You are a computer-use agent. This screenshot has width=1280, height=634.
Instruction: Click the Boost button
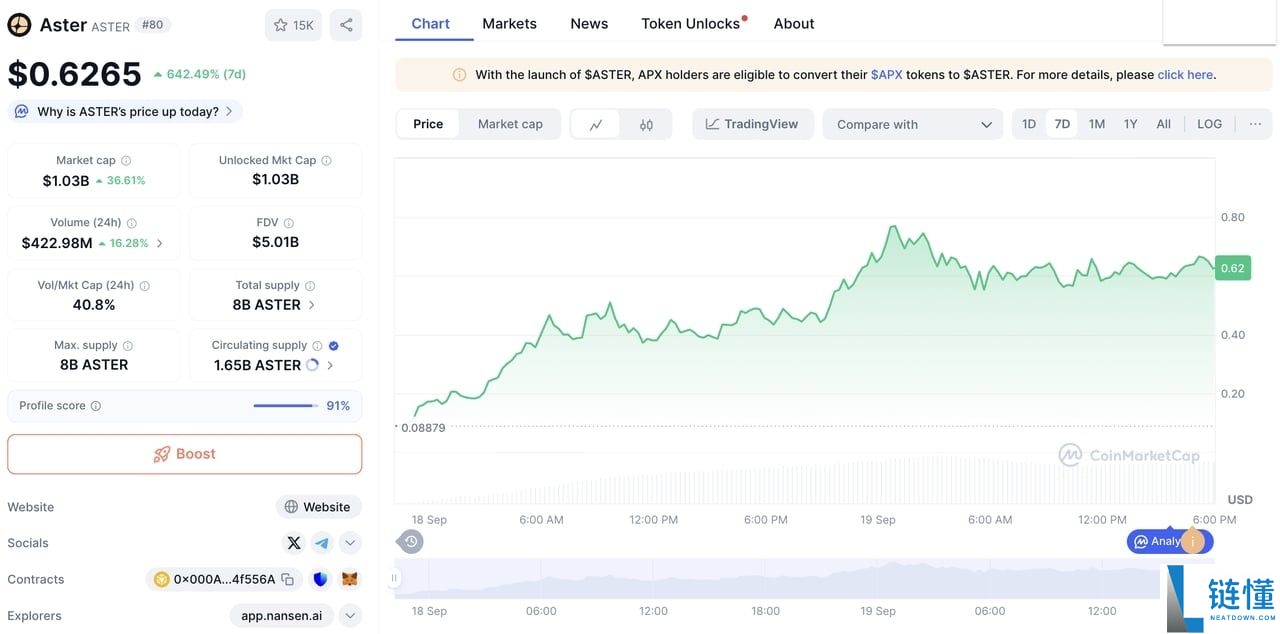[185, 454]
